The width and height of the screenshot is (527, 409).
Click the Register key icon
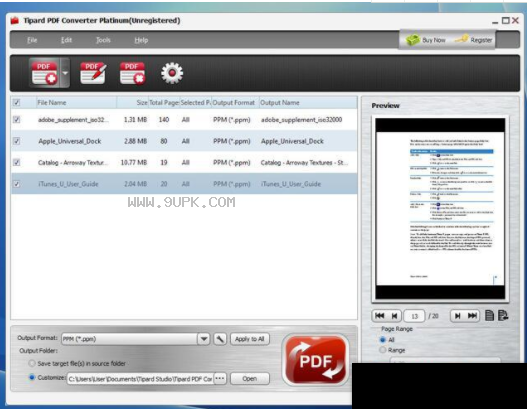(x=462, y=39)
